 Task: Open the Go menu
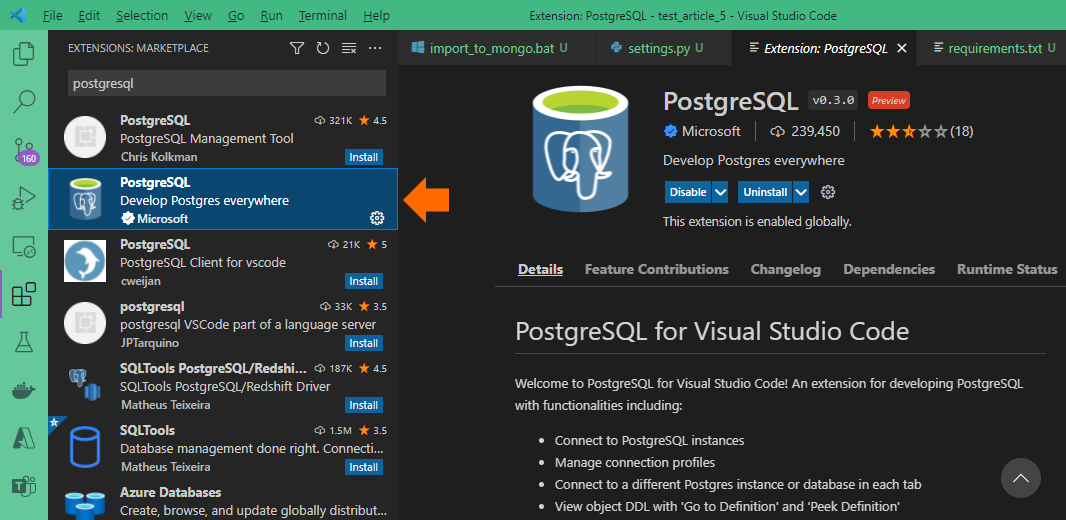[236, 15]
